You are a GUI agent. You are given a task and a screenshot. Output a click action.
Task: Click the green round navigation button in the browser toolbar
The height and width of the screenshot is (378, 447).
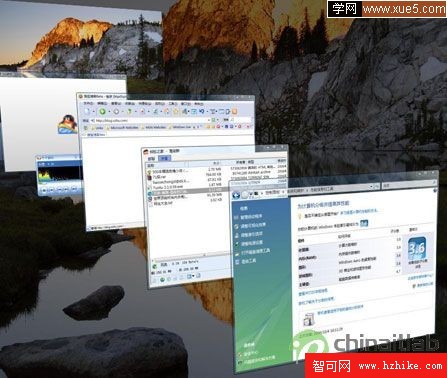(x=103, y=112)
